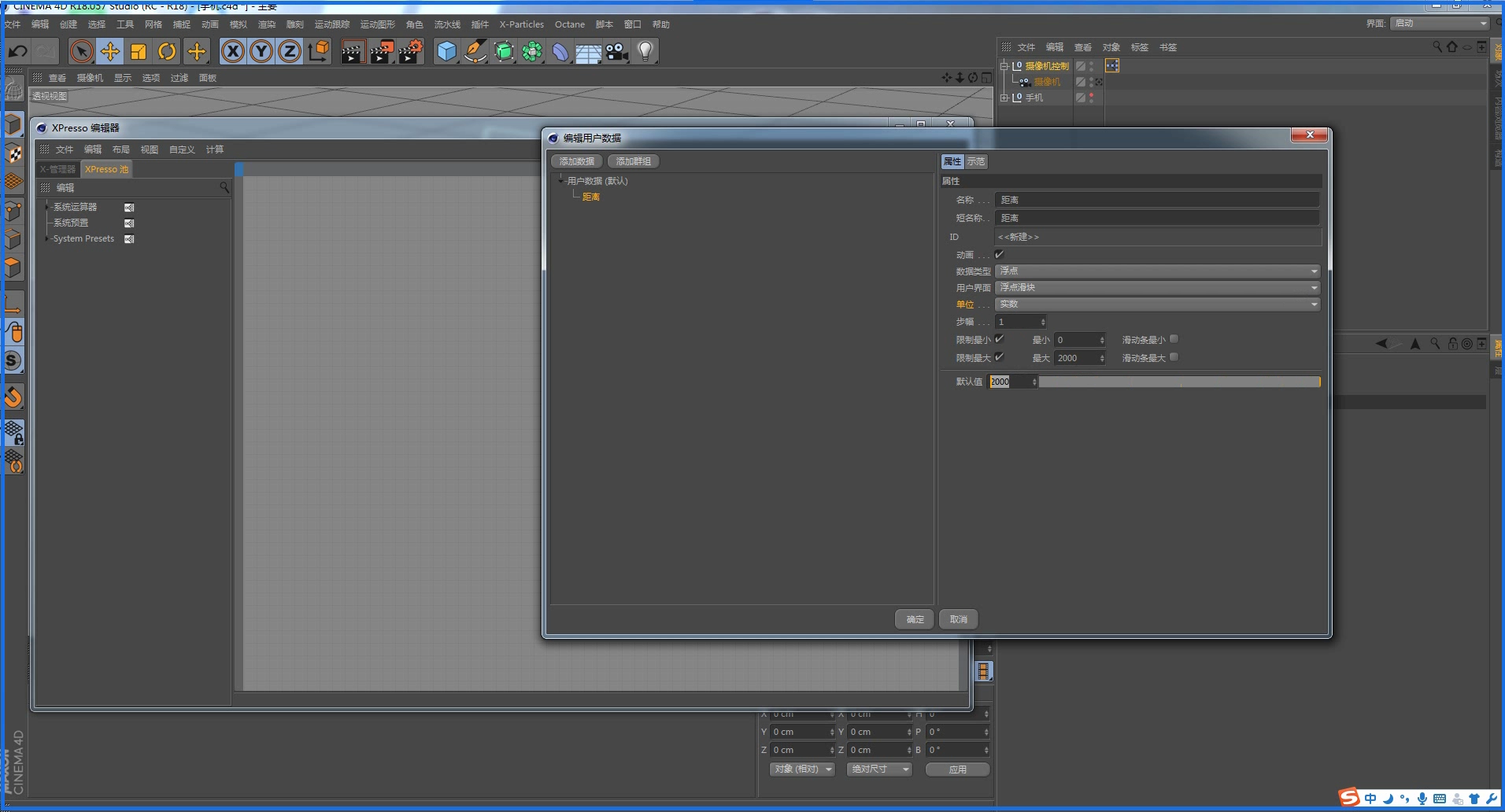This screenshot has width=1505, height=812.
Task: Click the Sogou microphone voice input icon
Action: tap(1422, 799)
